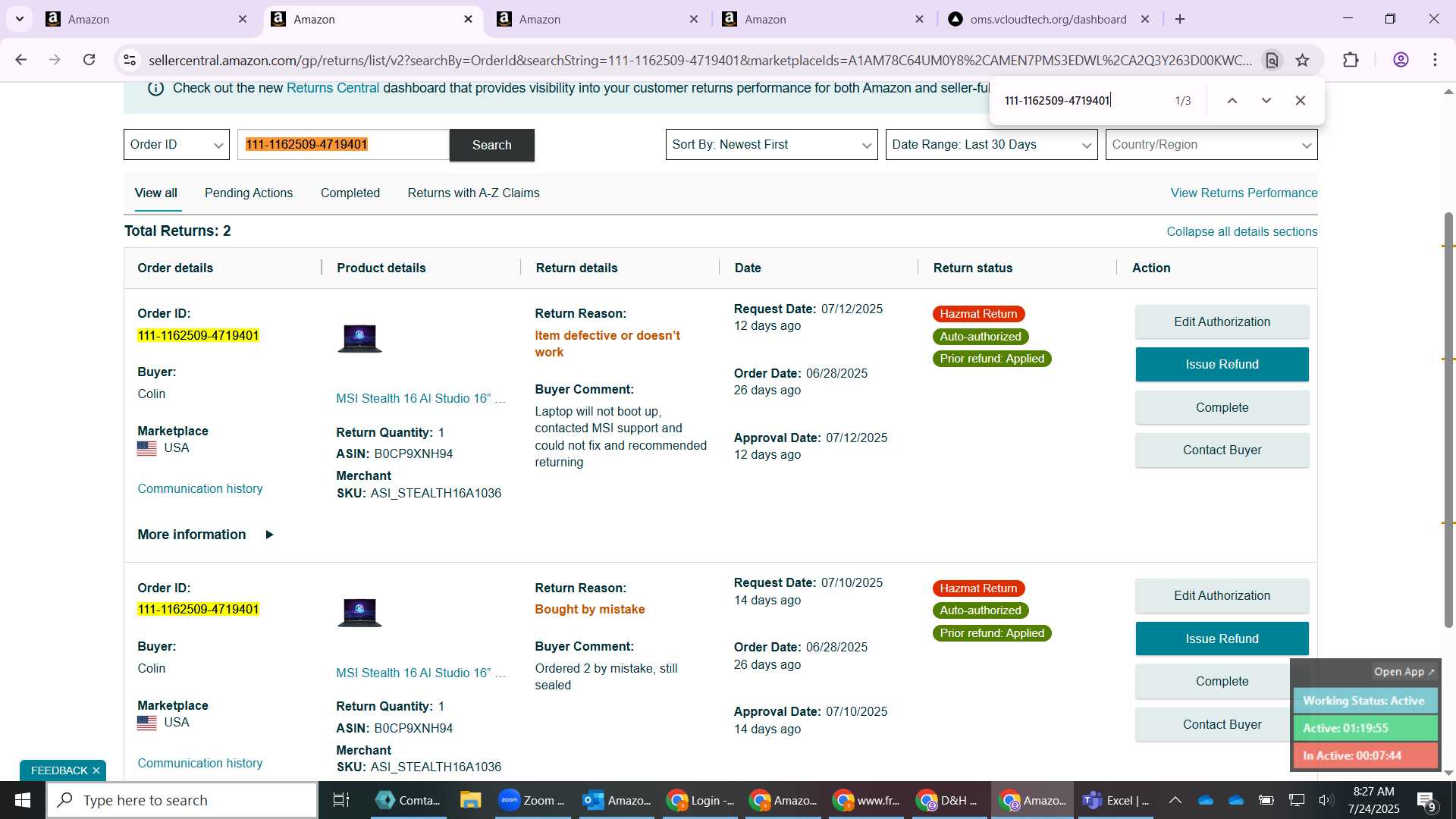Click the Windows Start button

pyautogui.click(x=22, y=800)
